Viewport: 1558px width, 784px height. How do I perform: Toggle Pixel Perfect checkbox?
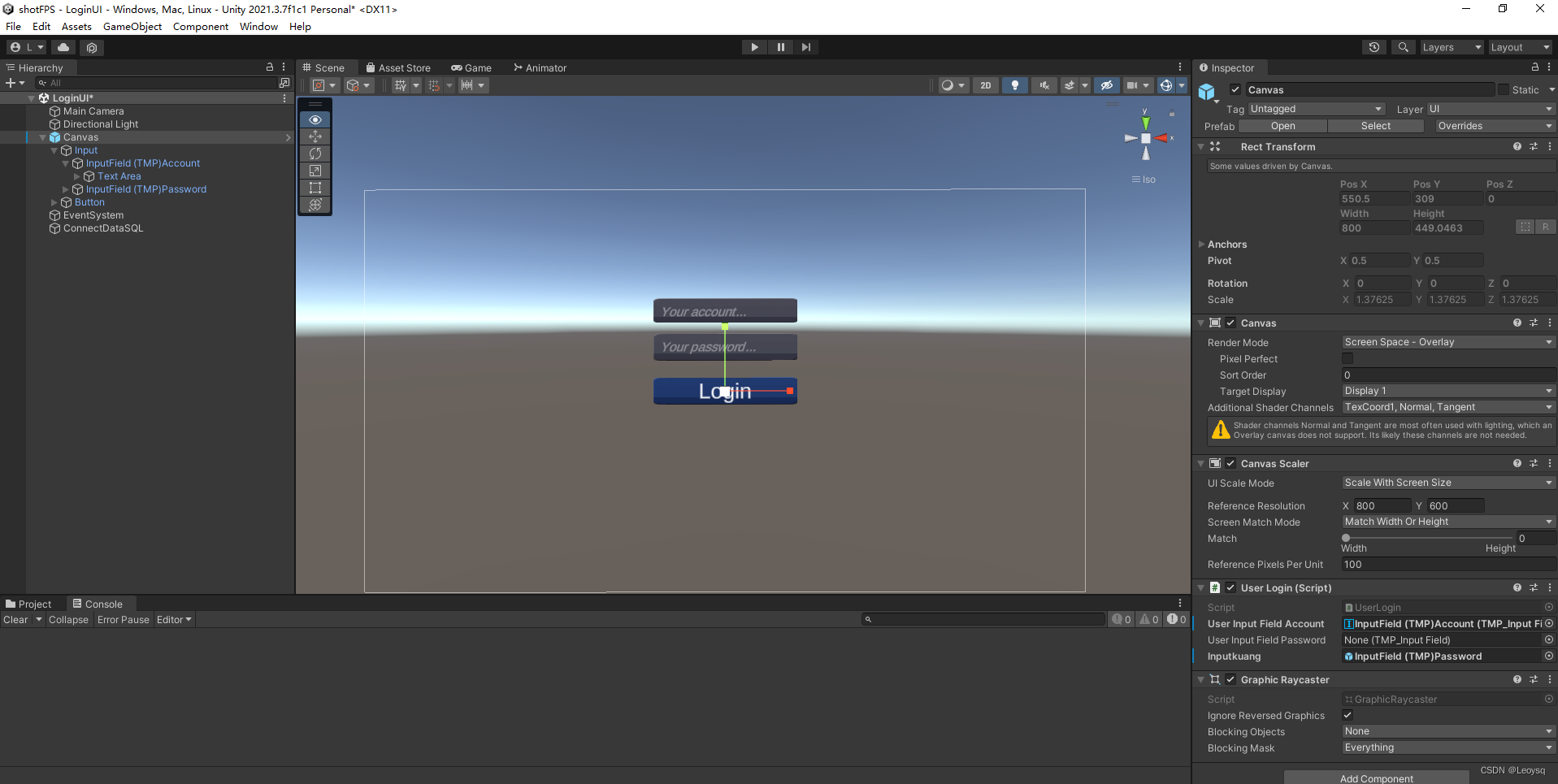click(1348, 358)
